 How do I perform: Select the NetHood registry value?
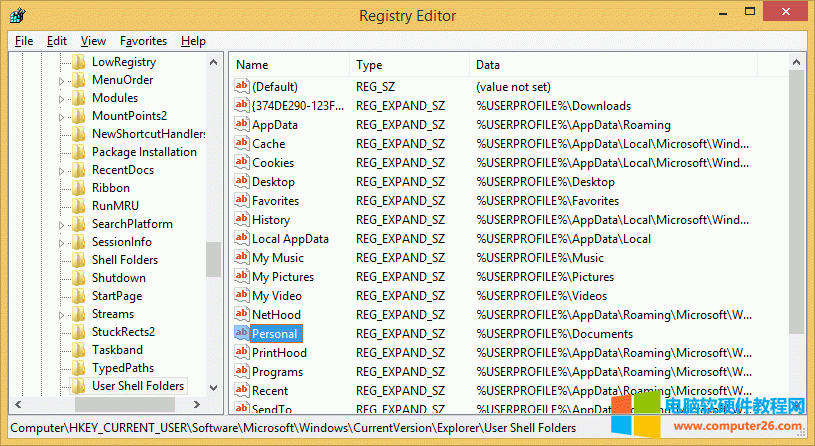pyautogui.click(x=276, y=315)
